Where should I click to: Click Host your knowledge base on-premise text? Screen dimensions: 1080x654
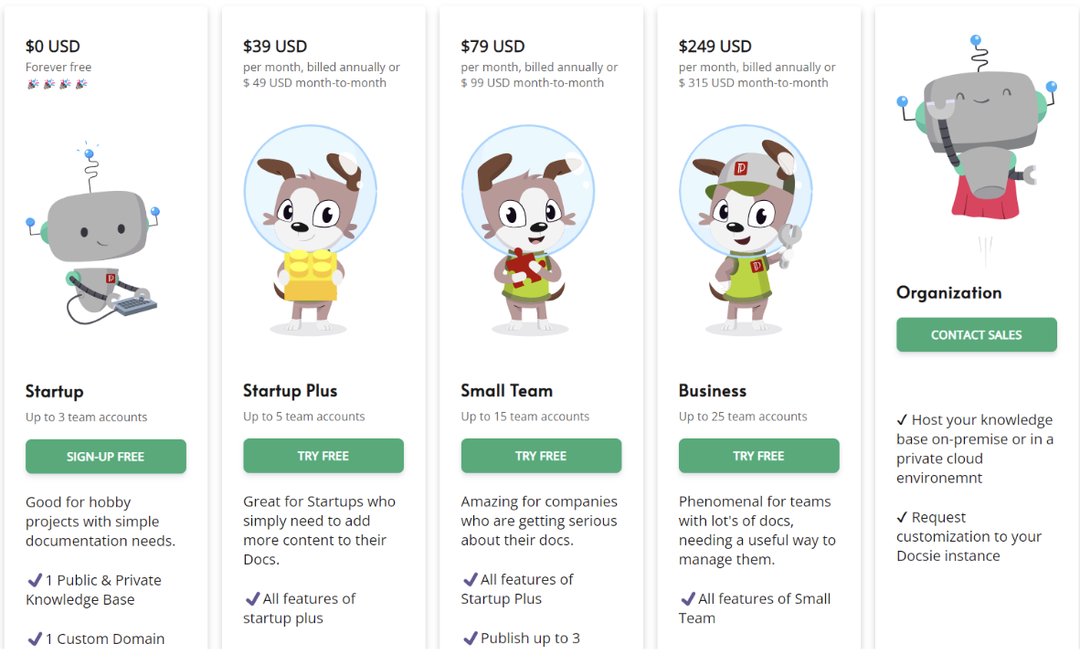point(975,449)
